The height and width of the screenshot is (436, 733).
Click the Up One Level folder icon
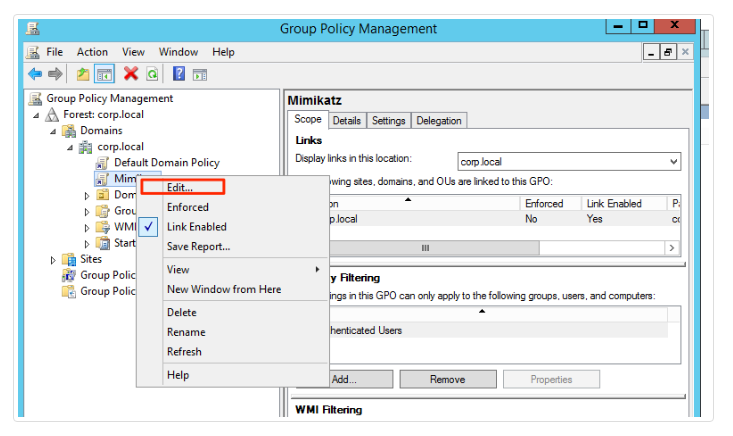83,74
